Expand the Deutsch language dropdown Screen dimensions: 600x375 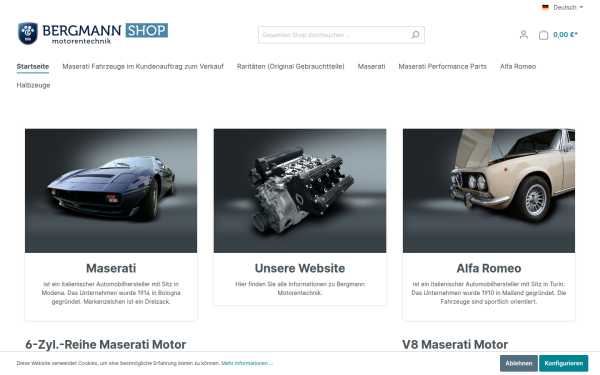click(568, 7)
